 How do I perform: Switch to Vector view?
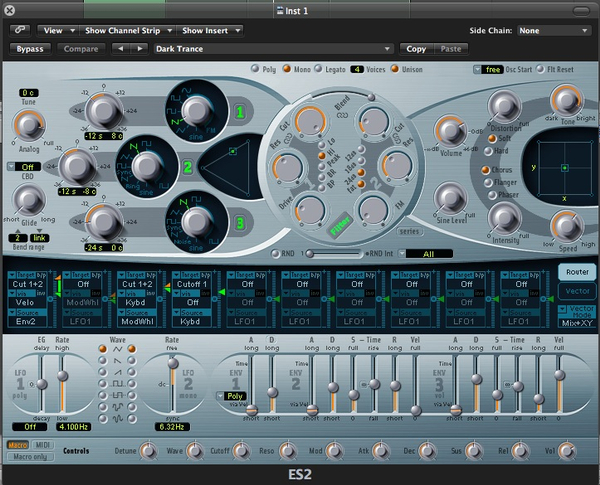[577, 291]
